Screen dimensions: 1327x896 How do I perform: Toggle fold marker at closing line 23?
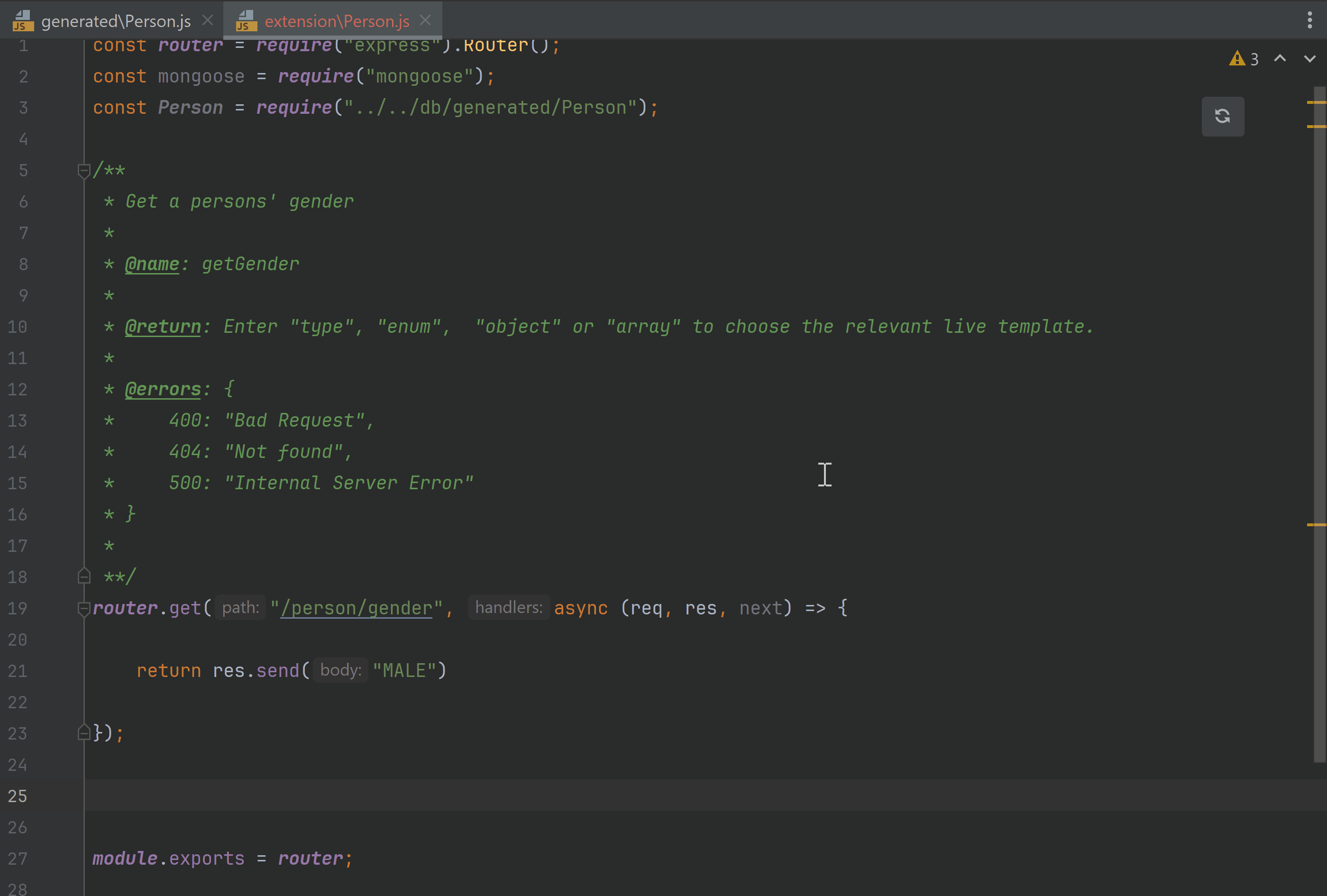click(x=84, y=732)
